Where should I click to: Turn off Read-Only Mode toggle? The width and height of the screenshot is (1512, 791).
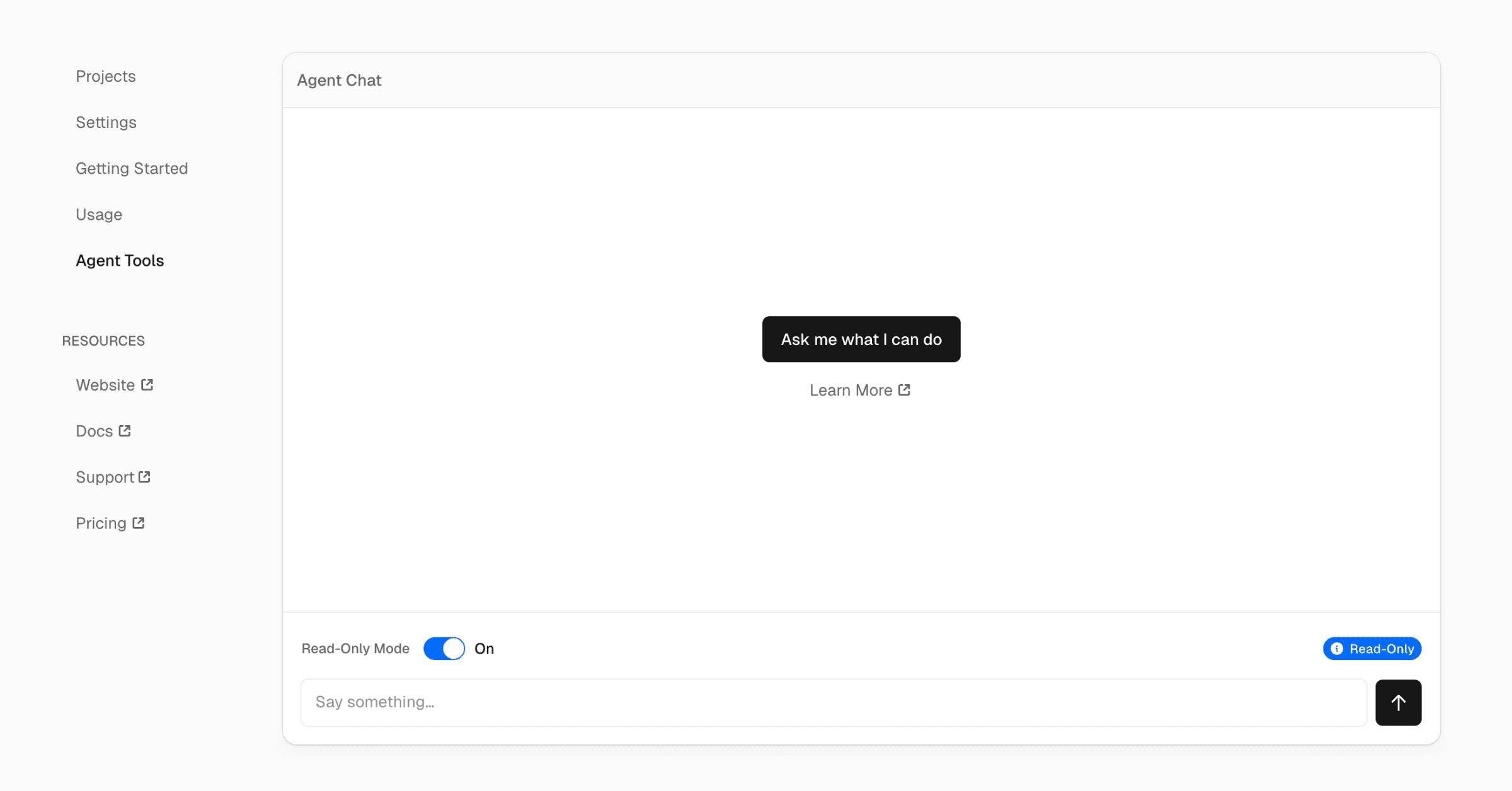tap(444, 649)
